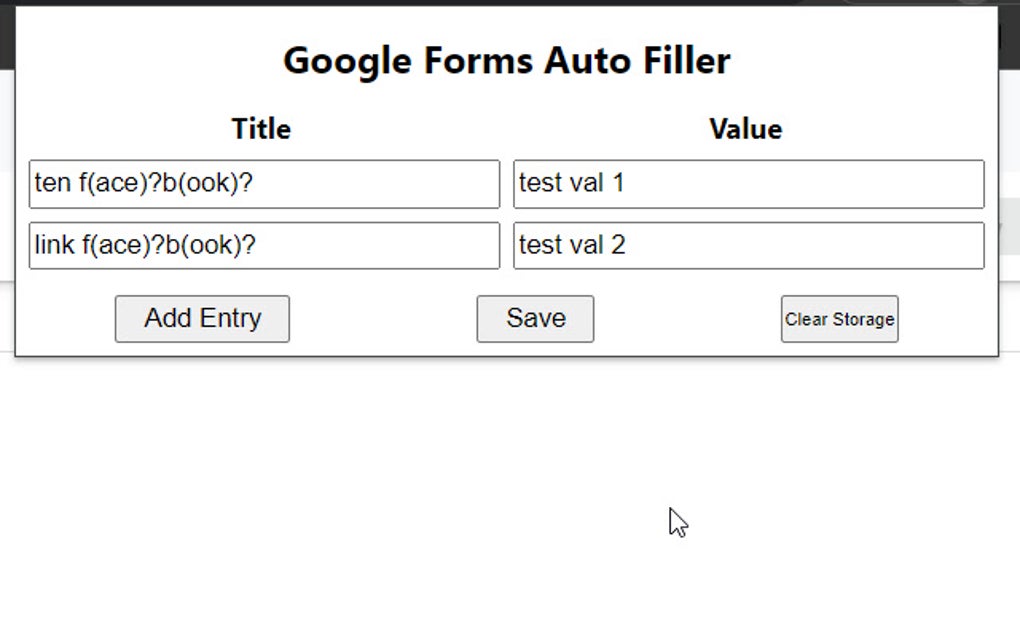Select the title field containing 'ten f(ace)?b(ook)?'
The height and width of the screenshot is (638, 1020).
pos(263,183)
